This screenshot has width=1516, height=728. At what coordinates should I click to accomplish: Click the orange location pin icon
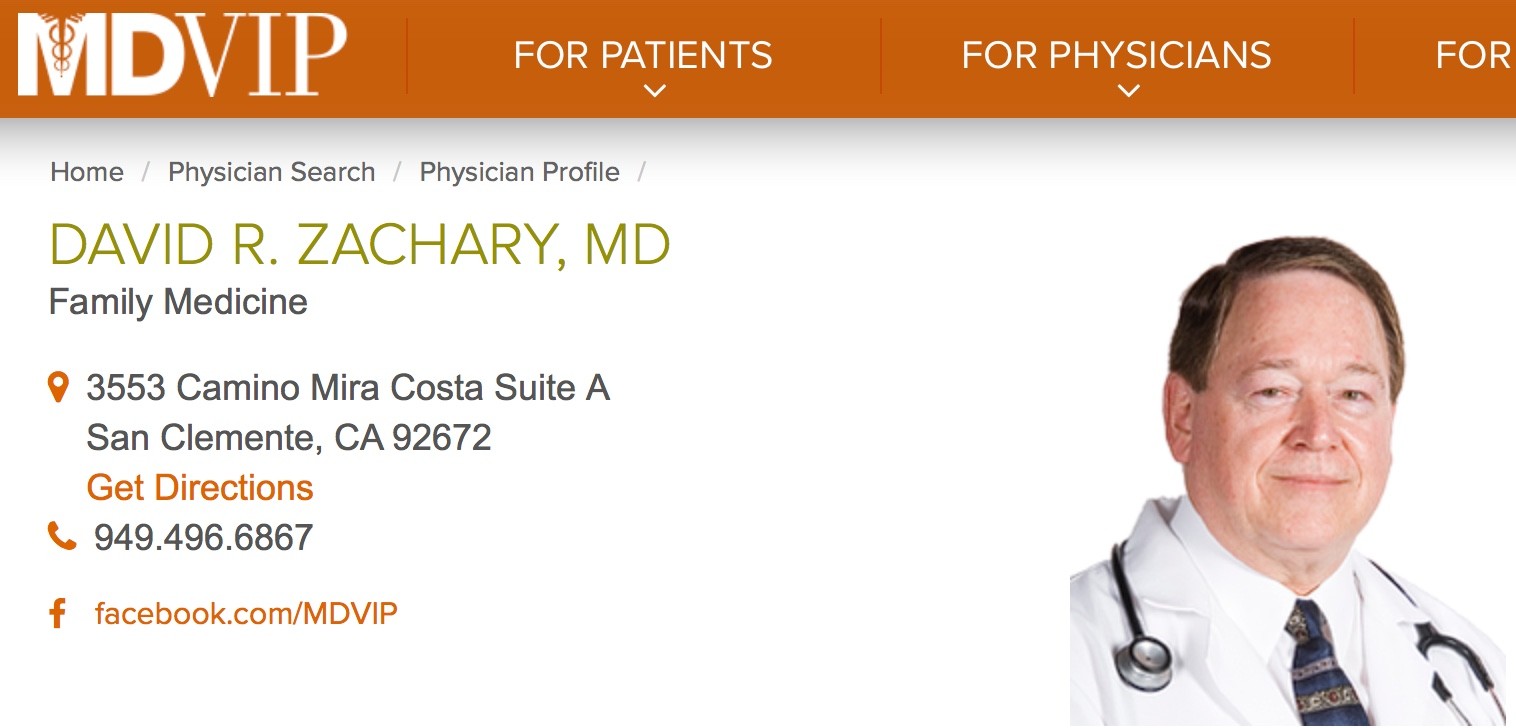pyautogui.click(x=59, y=387)
